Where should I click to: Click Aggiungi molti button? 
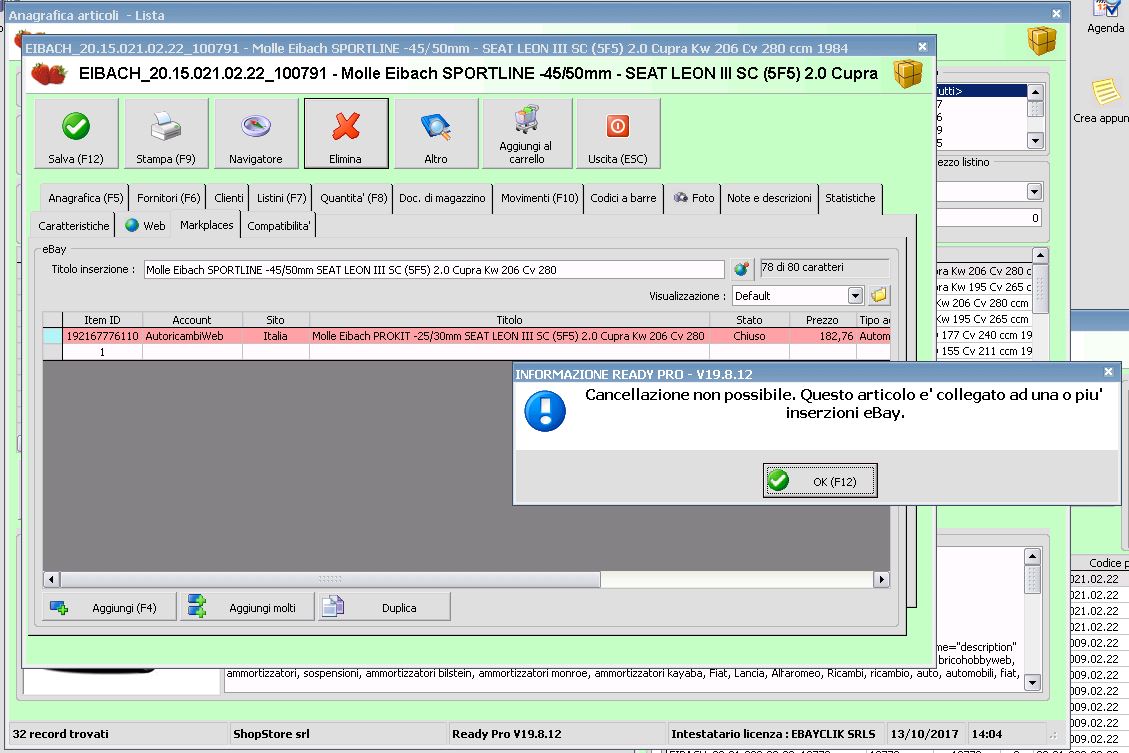click(x=247, y=607)
